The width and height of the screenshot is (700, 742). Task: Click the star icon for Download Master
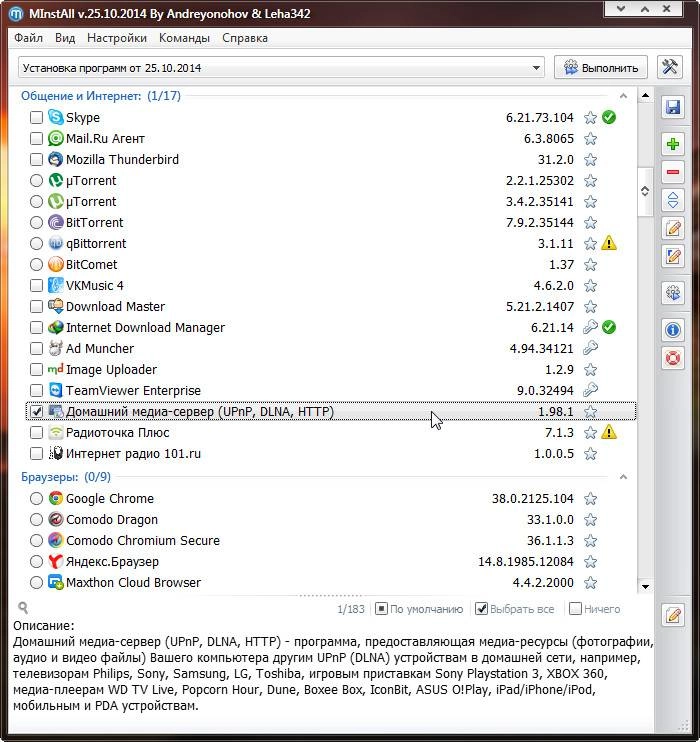(590, 306)
